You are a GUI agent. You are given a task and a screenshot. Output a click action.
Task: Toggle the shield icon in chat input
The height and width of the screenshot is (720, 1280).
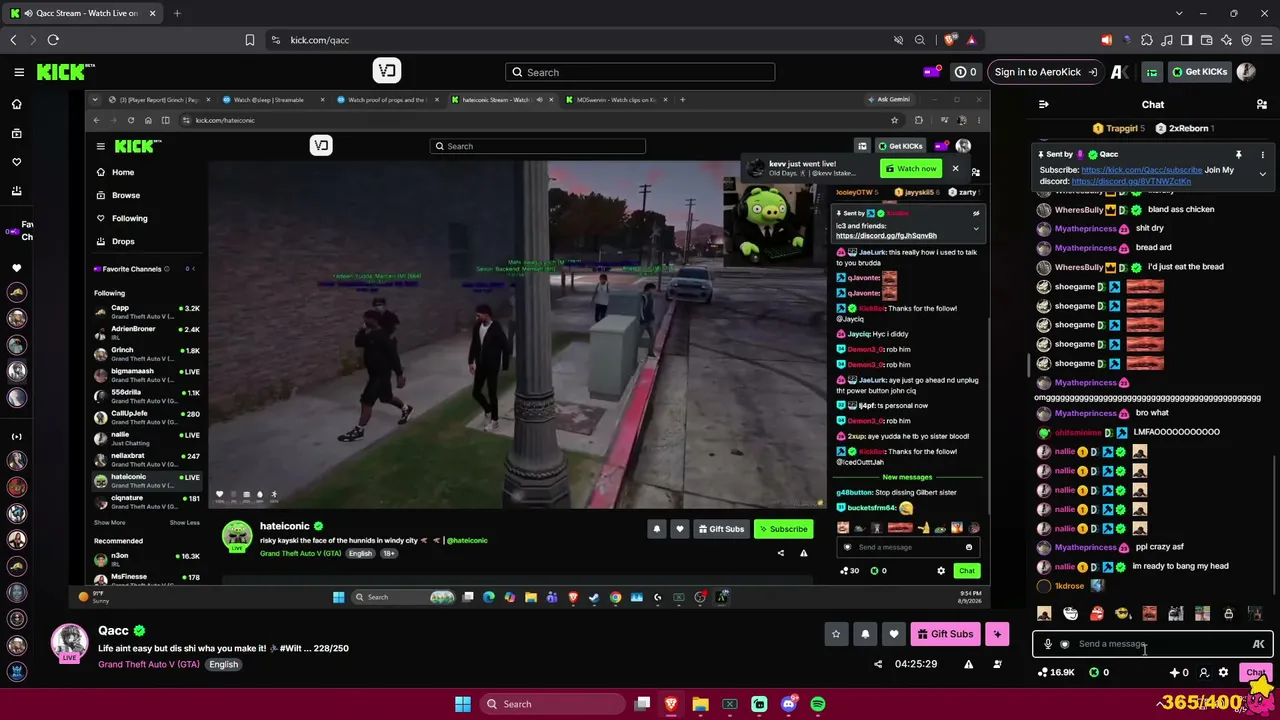click(x=1064, y=644)
